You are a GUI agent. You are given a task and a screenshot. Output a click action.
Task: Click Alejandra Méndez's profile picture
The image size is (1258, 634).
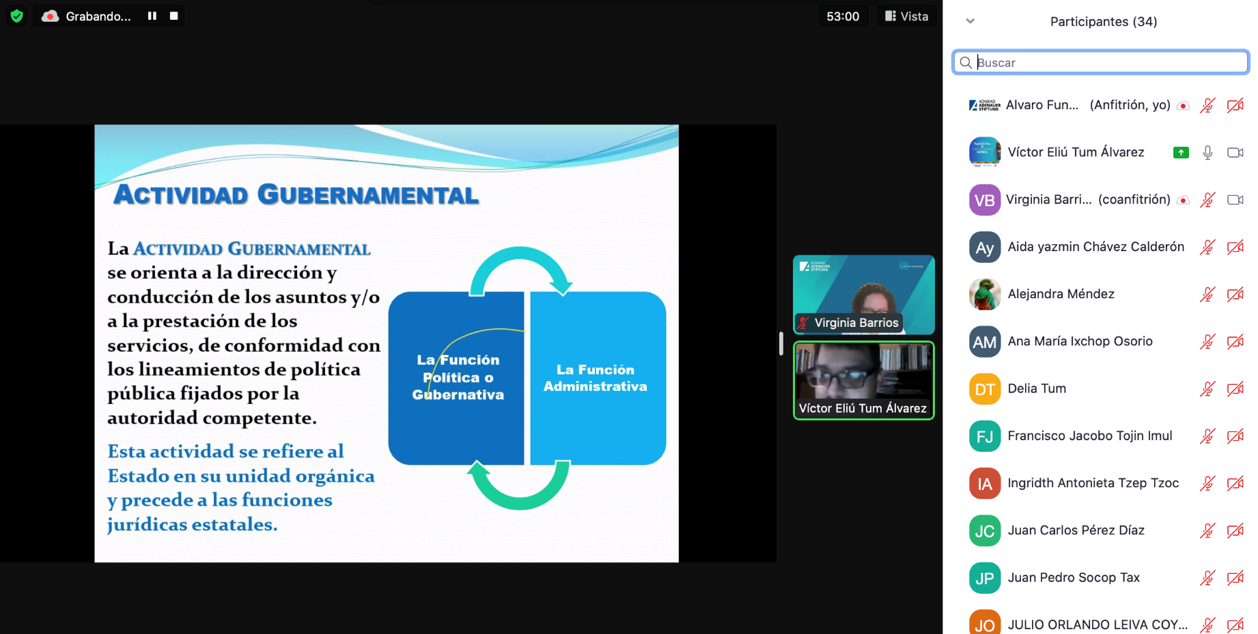point(984,294)
